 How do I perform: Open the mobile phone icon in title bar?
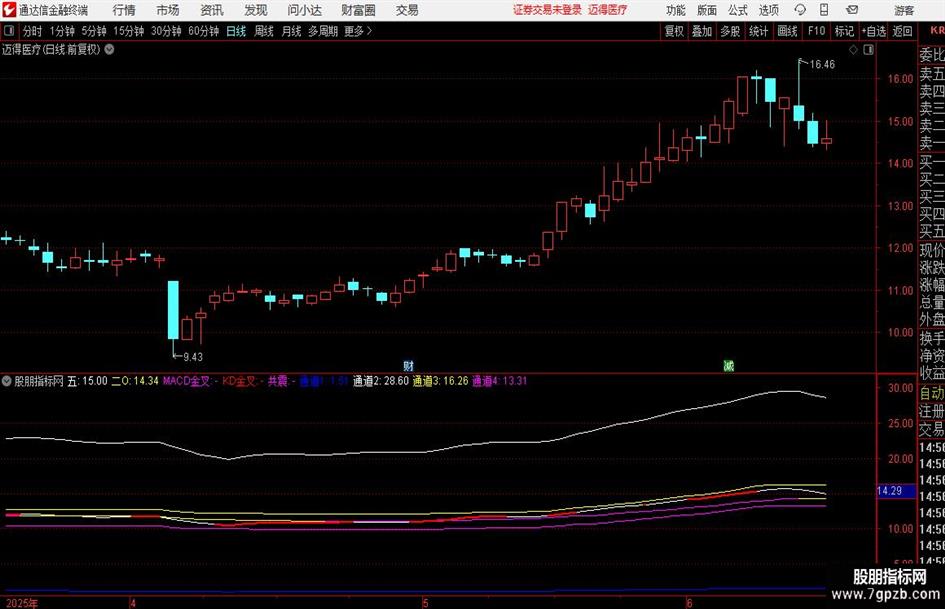pos(824,10)
